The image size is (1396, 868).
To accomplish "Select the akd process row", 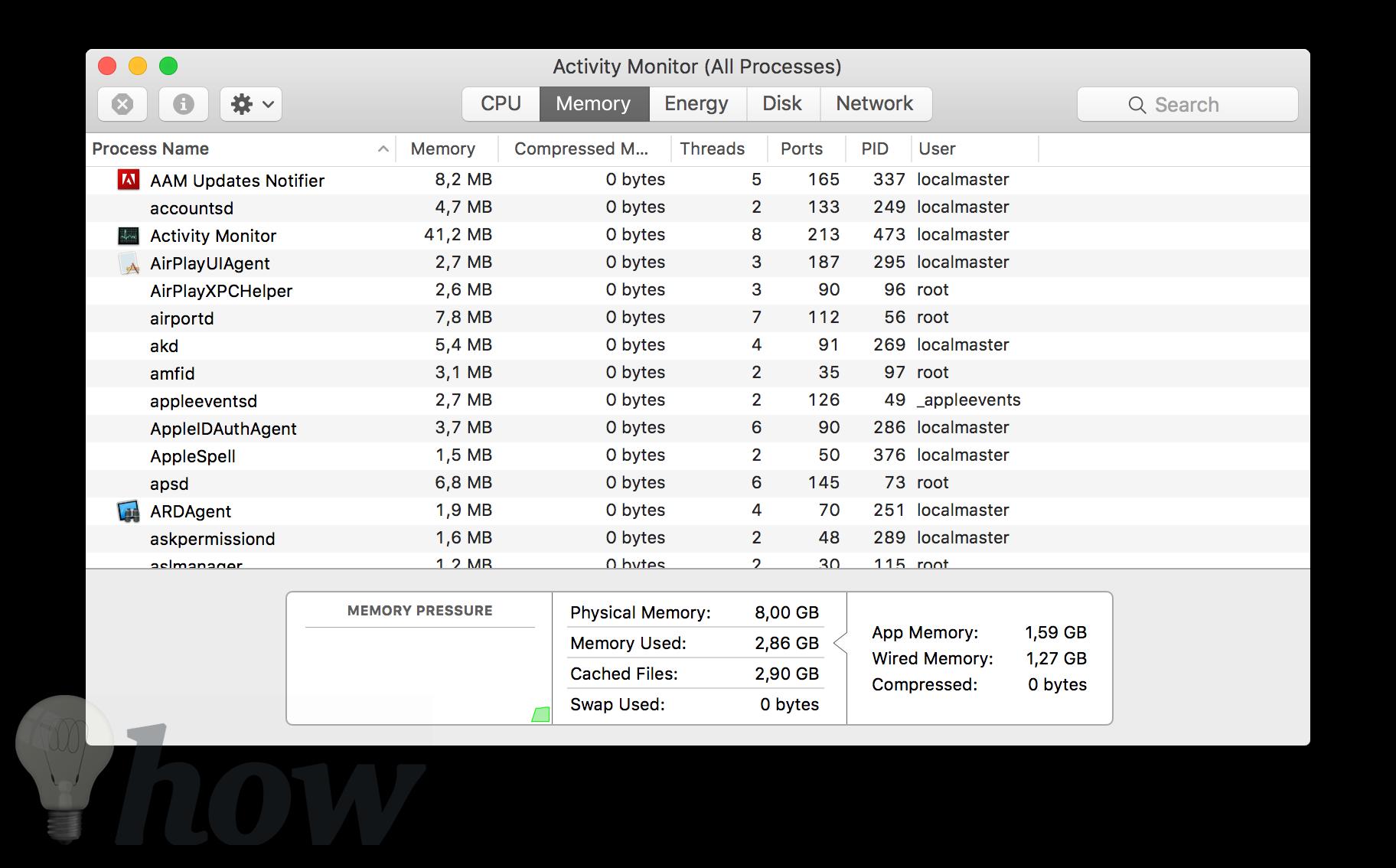I will click(698, 345).
